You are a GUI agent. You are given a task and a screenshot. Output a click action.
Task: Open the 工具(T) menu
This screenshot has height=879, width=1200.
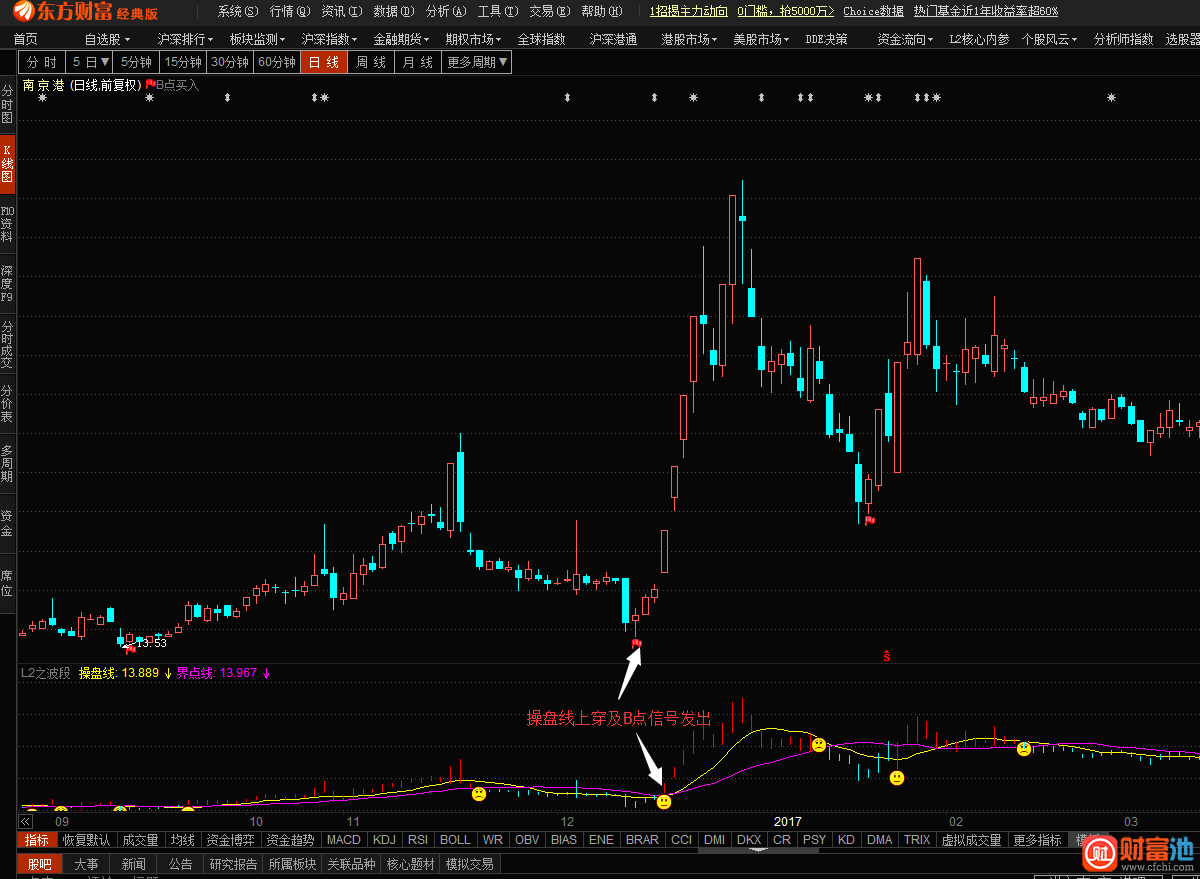(497, 11)
